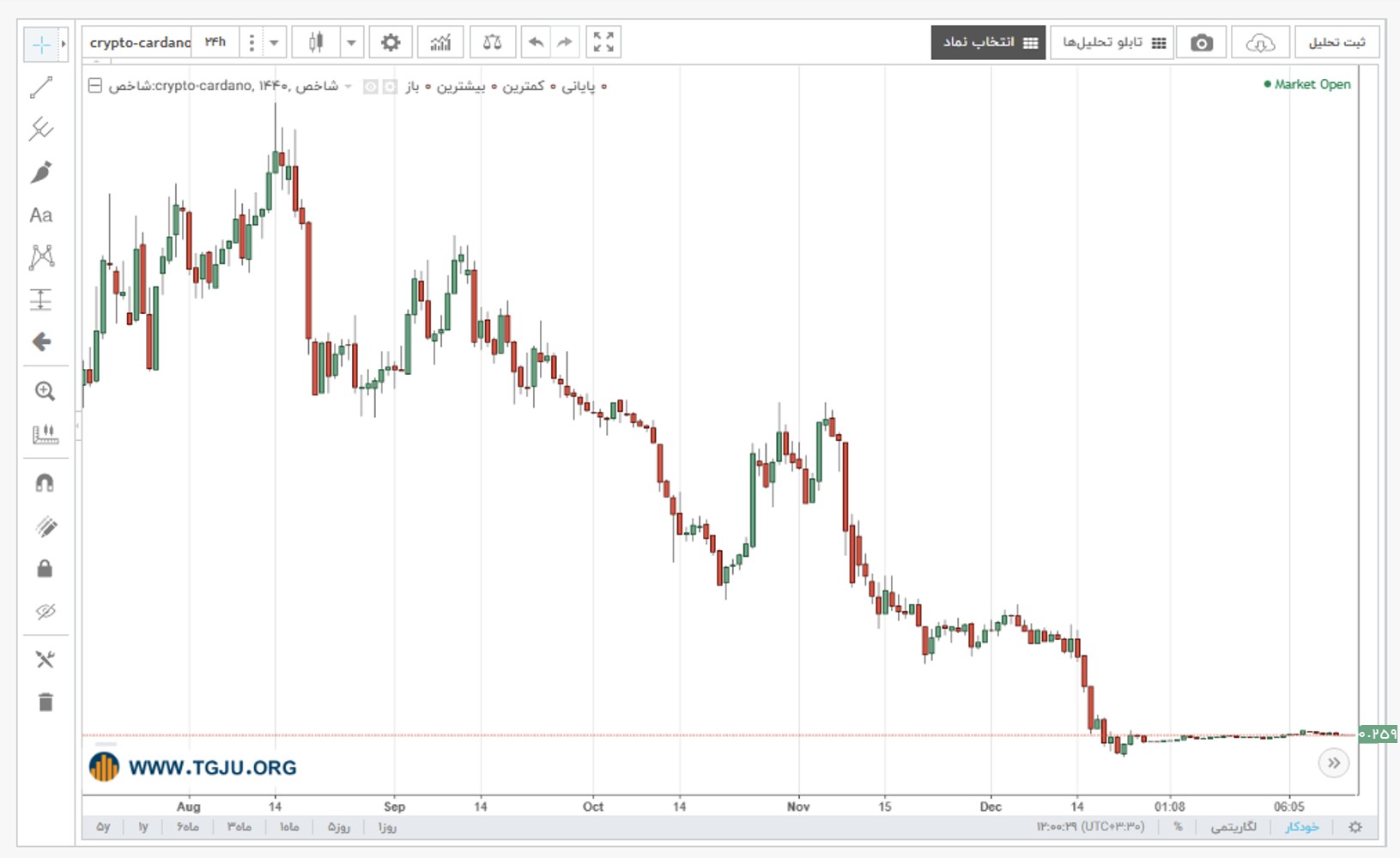Expand the interval dropdown arrow

(274, 42)
